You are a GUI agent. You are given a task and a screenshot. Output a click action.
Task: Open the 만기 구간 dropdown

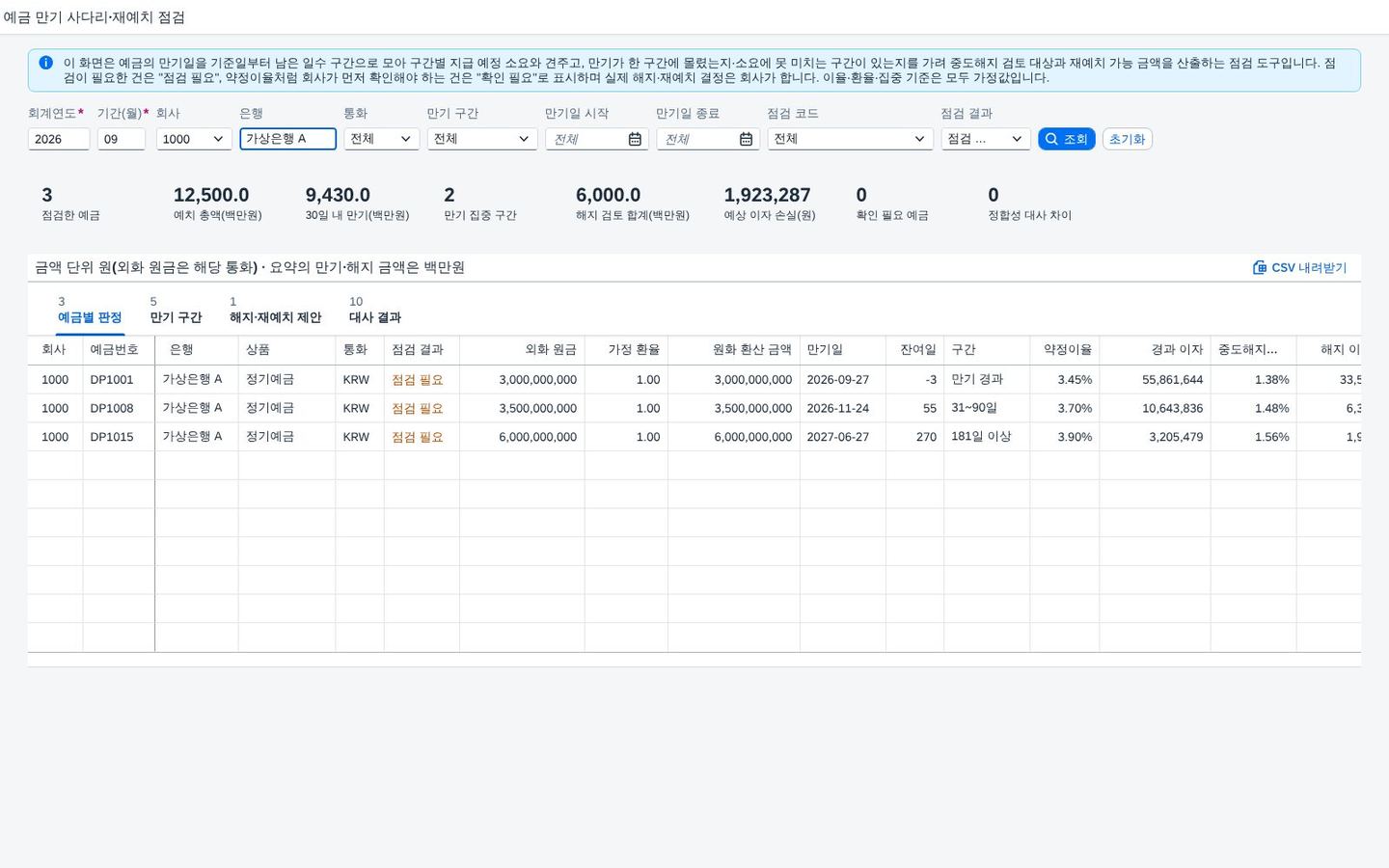(x=482, y=139)
